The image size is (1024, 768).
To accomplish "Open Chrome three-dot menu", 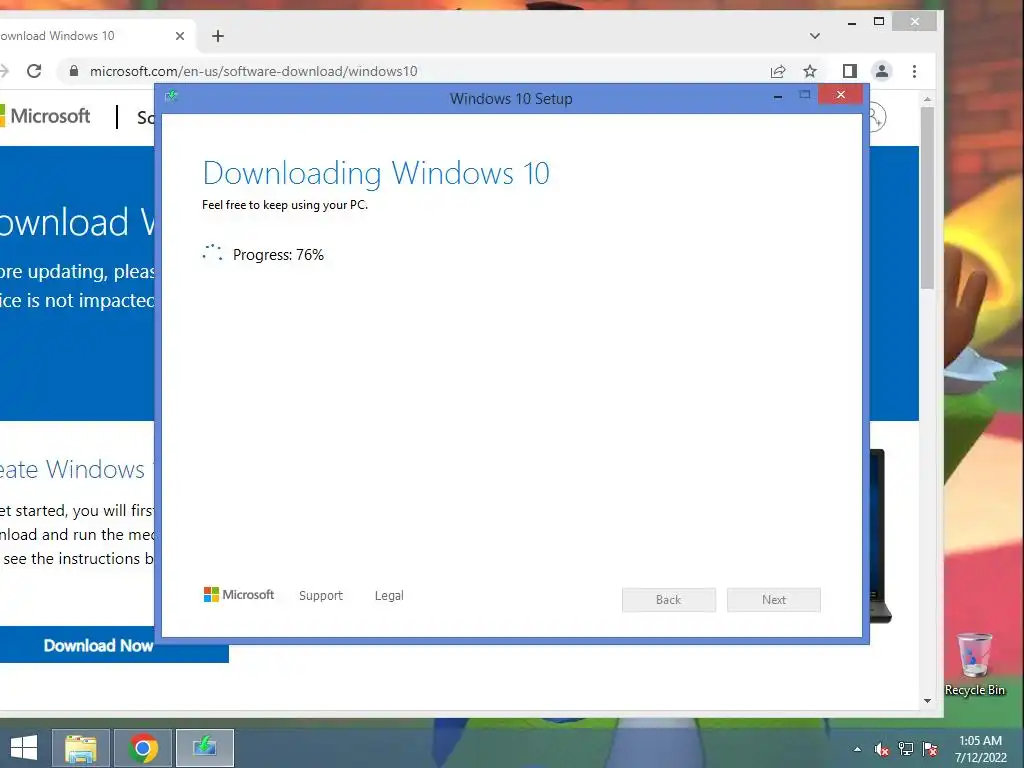I will pyautogui.click(x=914, y=71).
